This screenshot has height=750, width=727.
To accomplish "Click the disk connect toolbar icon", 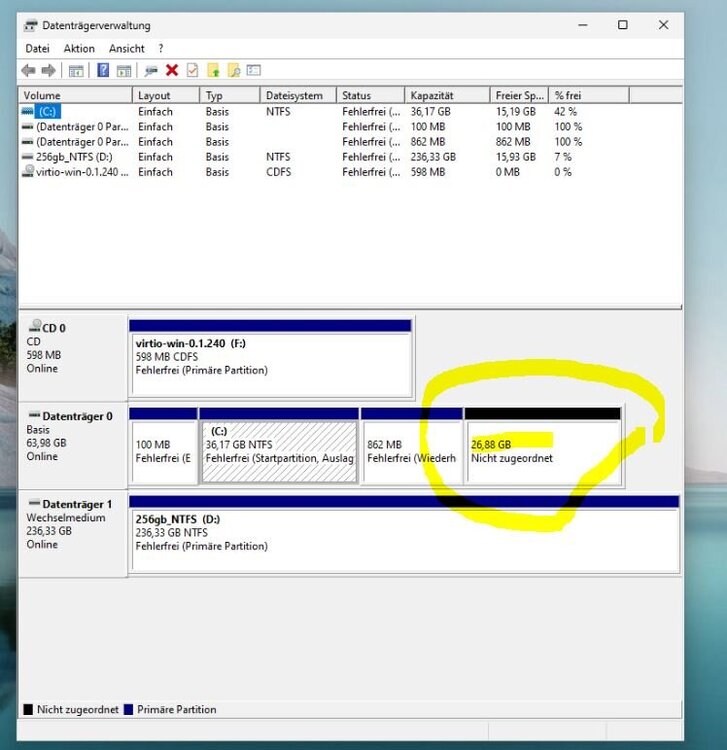I will tap(151, 71).
